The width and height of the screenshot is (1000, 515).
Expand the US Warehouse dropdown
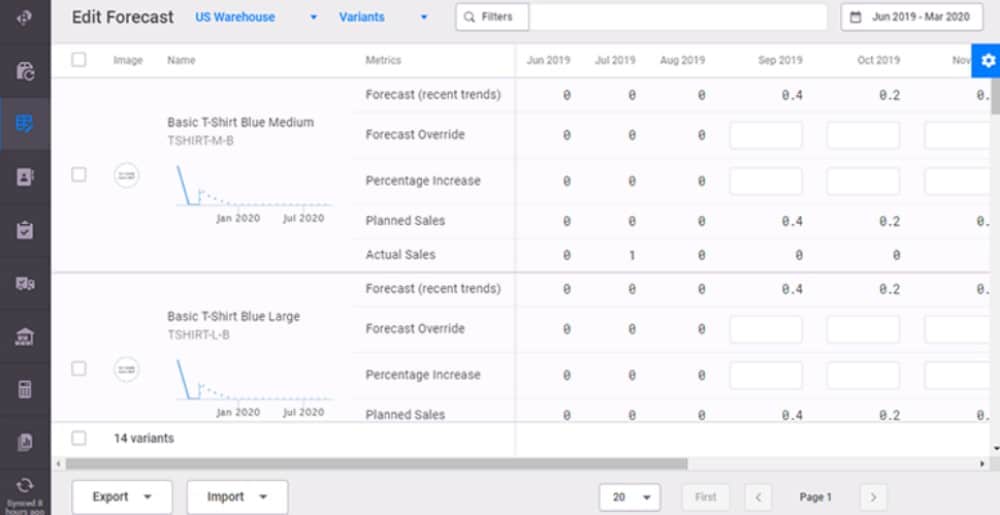(x=256, y=17)
